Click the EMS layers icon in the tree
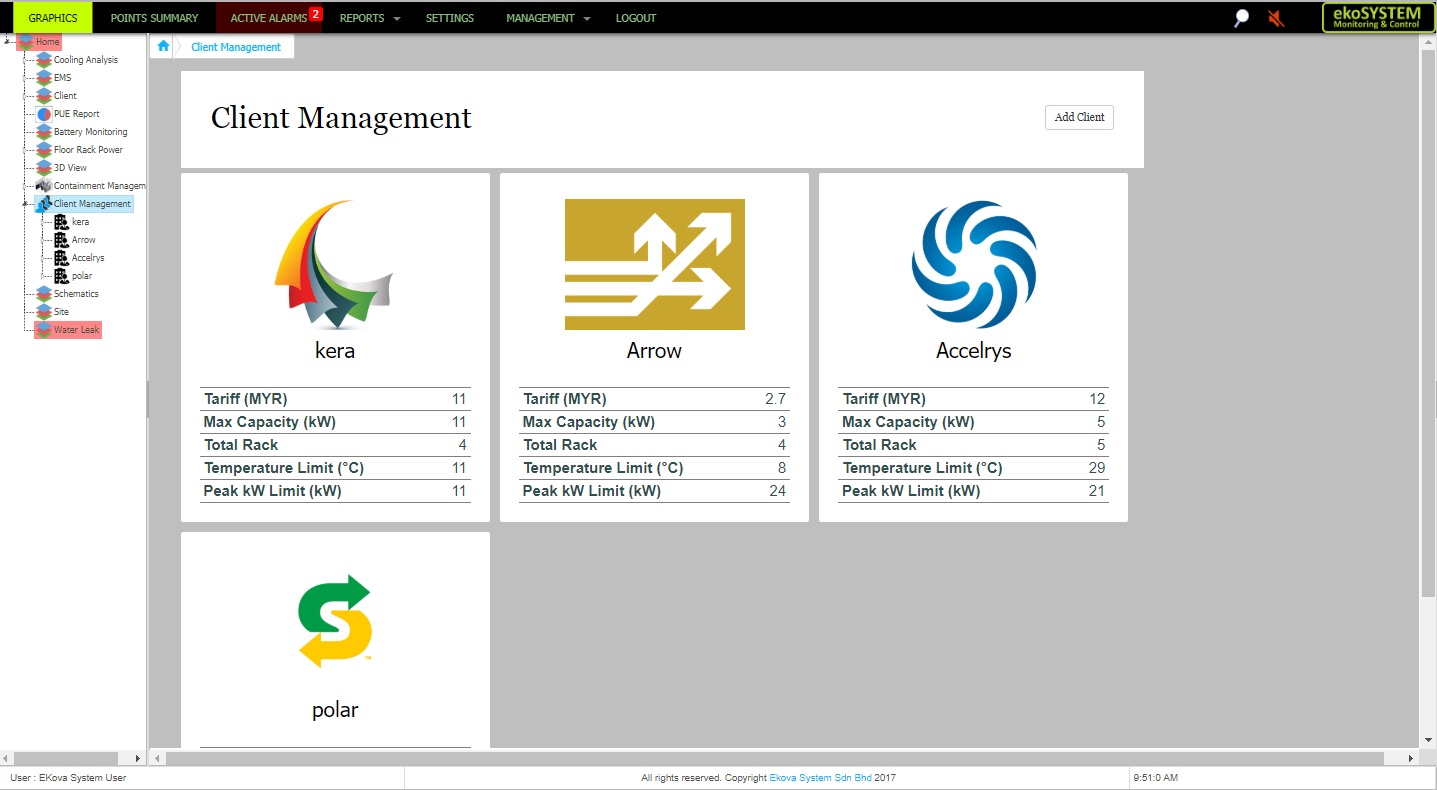The image size is (1437, 790). coord(43,78)
